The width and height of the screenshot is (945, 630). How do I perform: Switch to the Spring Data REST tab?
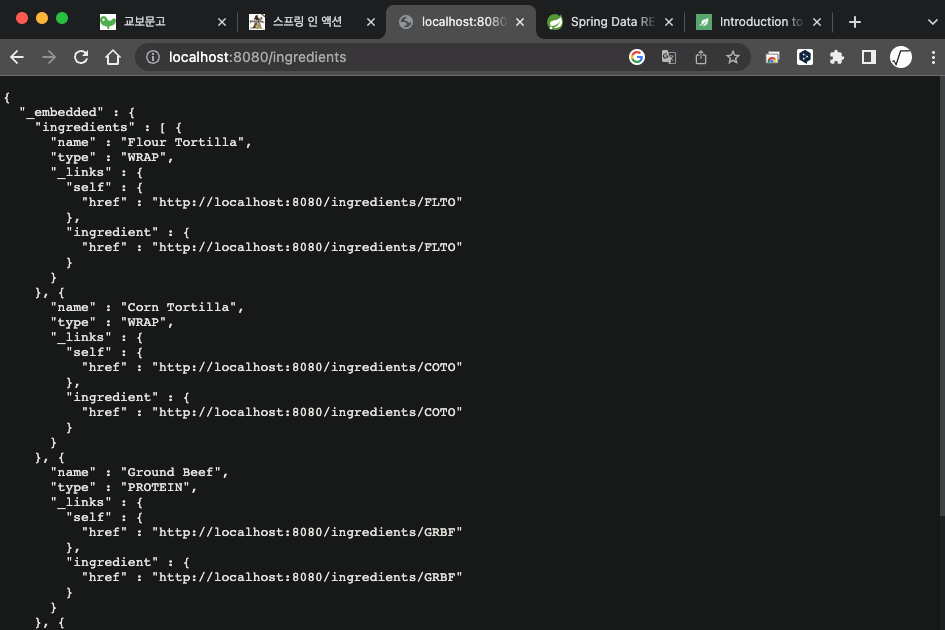point(611,22)
